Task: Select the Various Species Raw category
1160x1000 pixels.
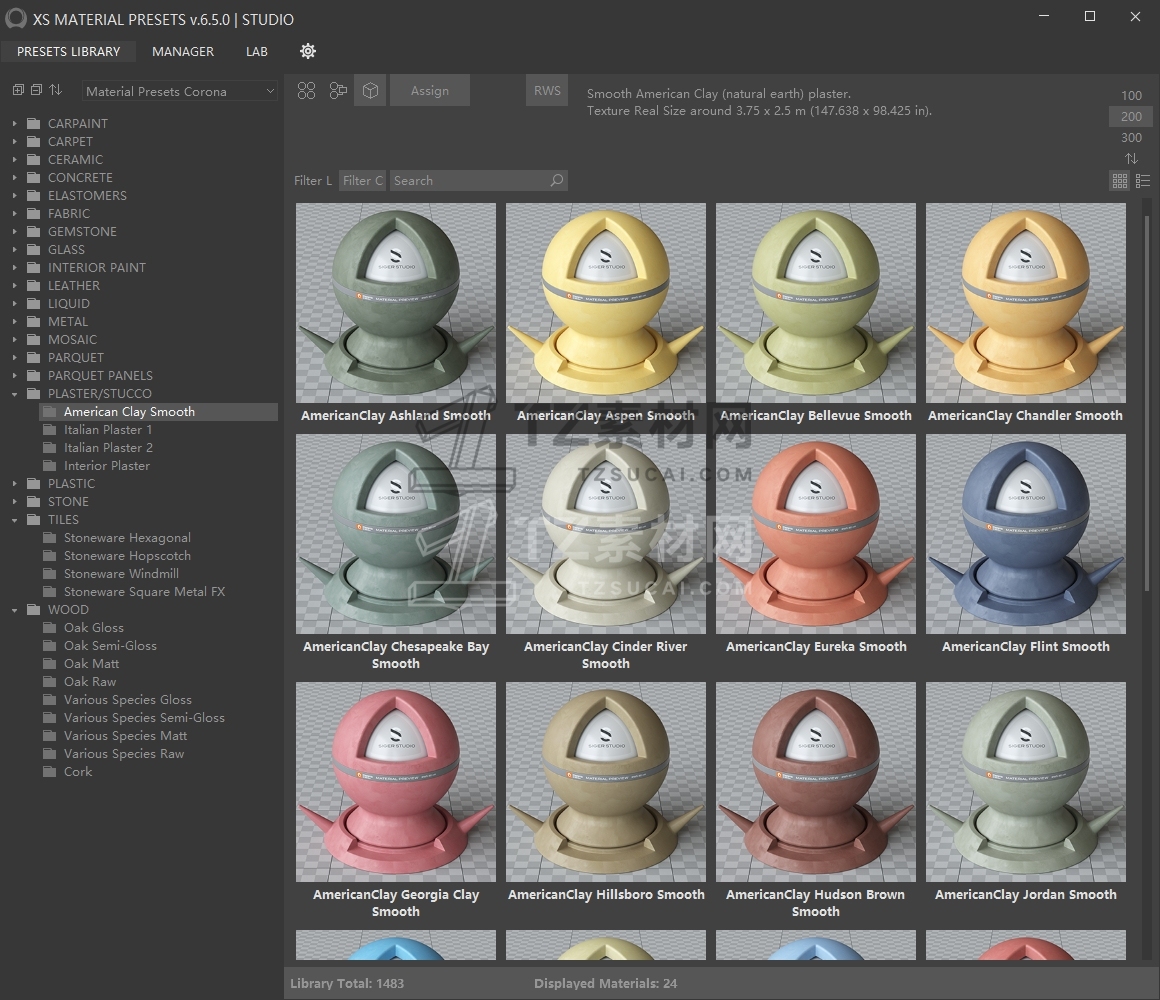Action: click(x=124, y=754)
